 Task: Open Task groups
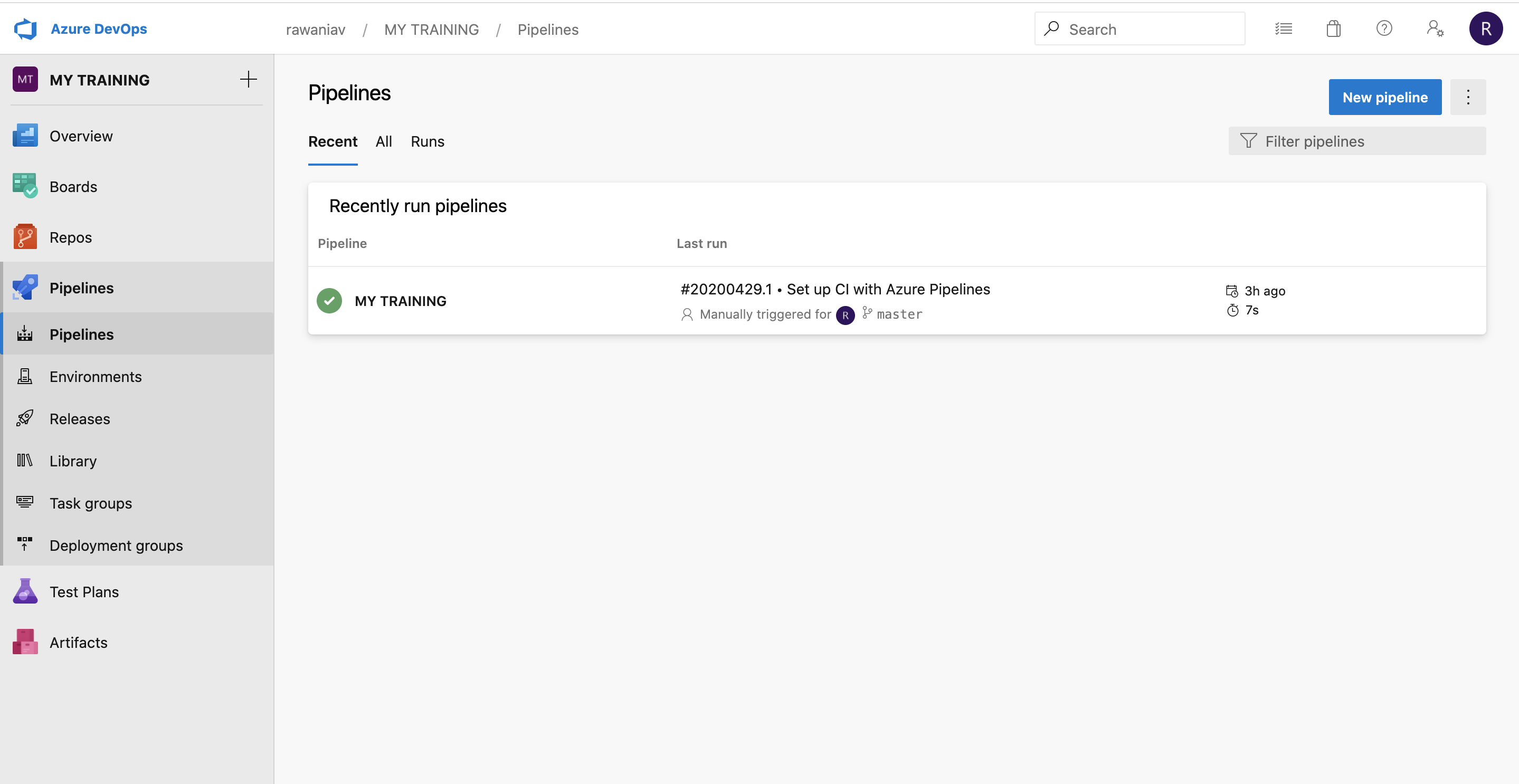90,503
